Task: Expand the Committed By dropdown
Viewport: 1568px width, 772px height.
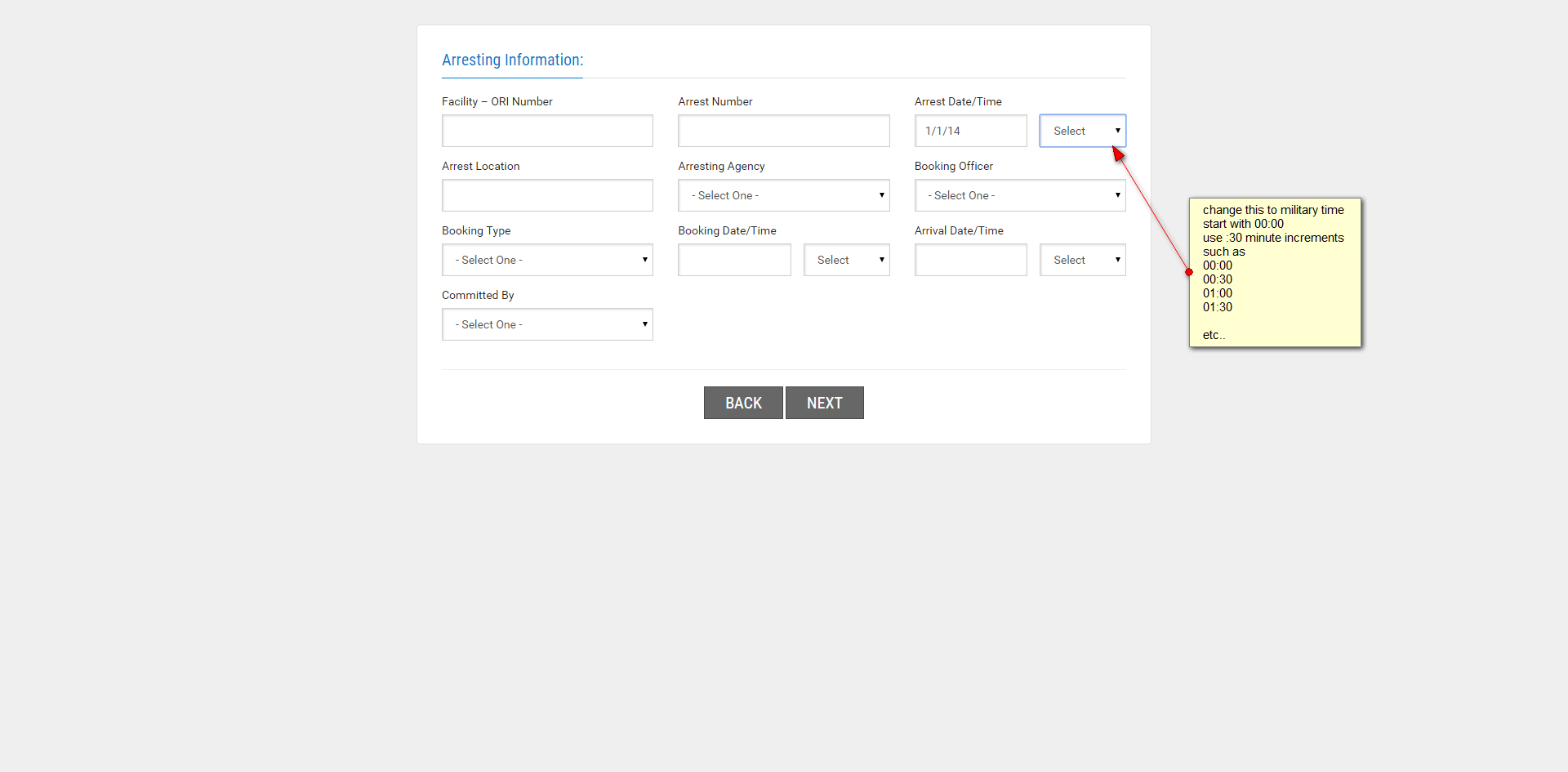Action: [x=547, y=324]
